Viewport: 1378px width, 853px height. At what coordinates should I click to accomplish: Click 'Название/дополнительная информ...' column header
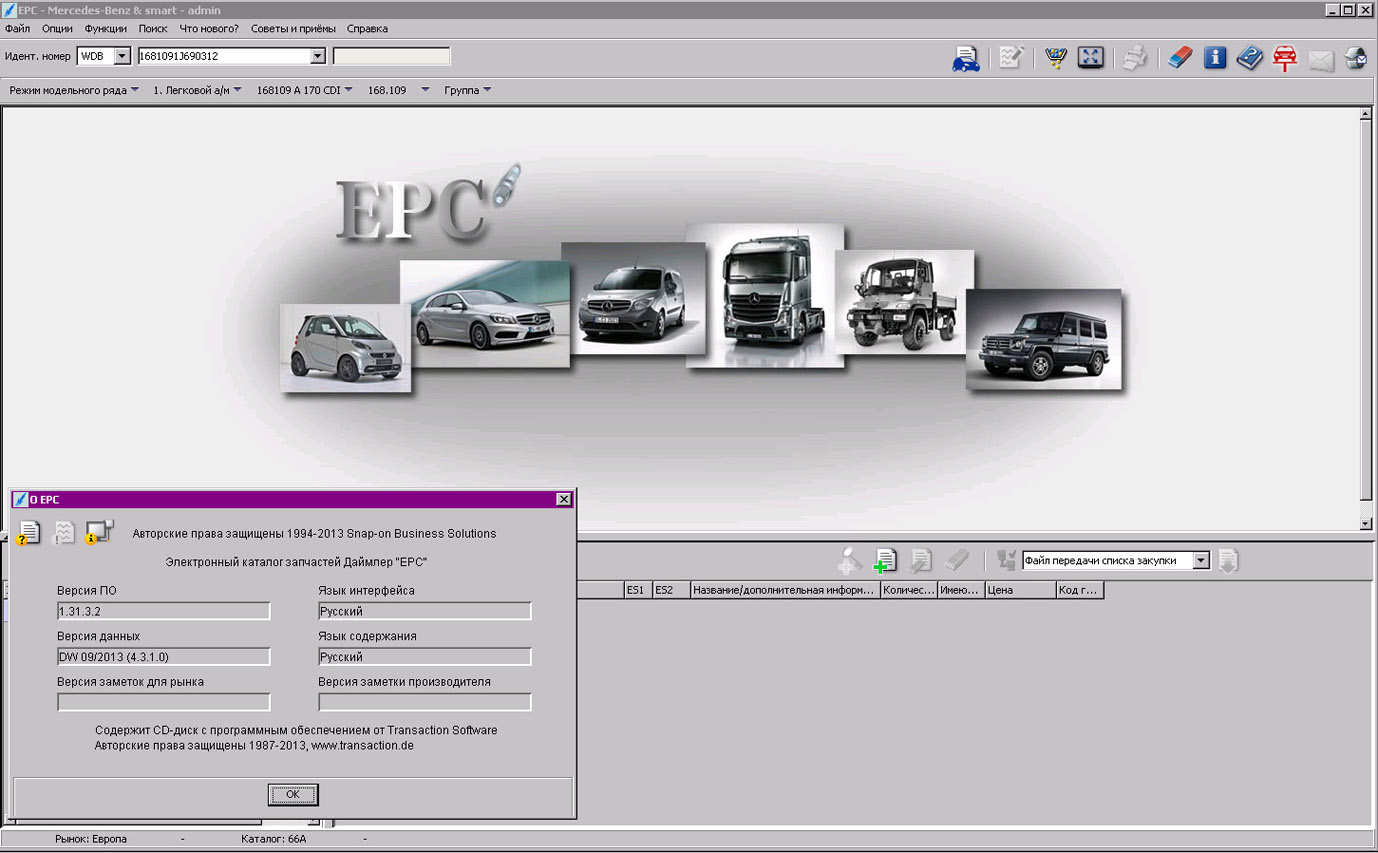[x=785, y=590]
